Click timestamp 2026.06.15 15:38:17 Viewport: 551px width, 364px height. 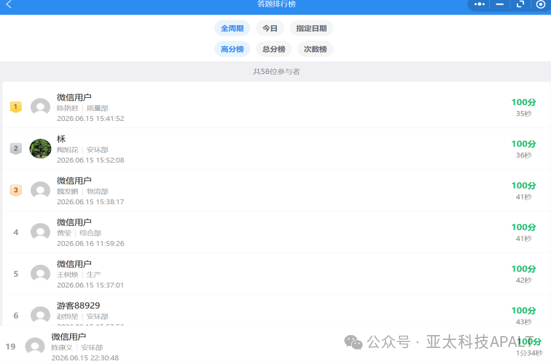[90, 202]
